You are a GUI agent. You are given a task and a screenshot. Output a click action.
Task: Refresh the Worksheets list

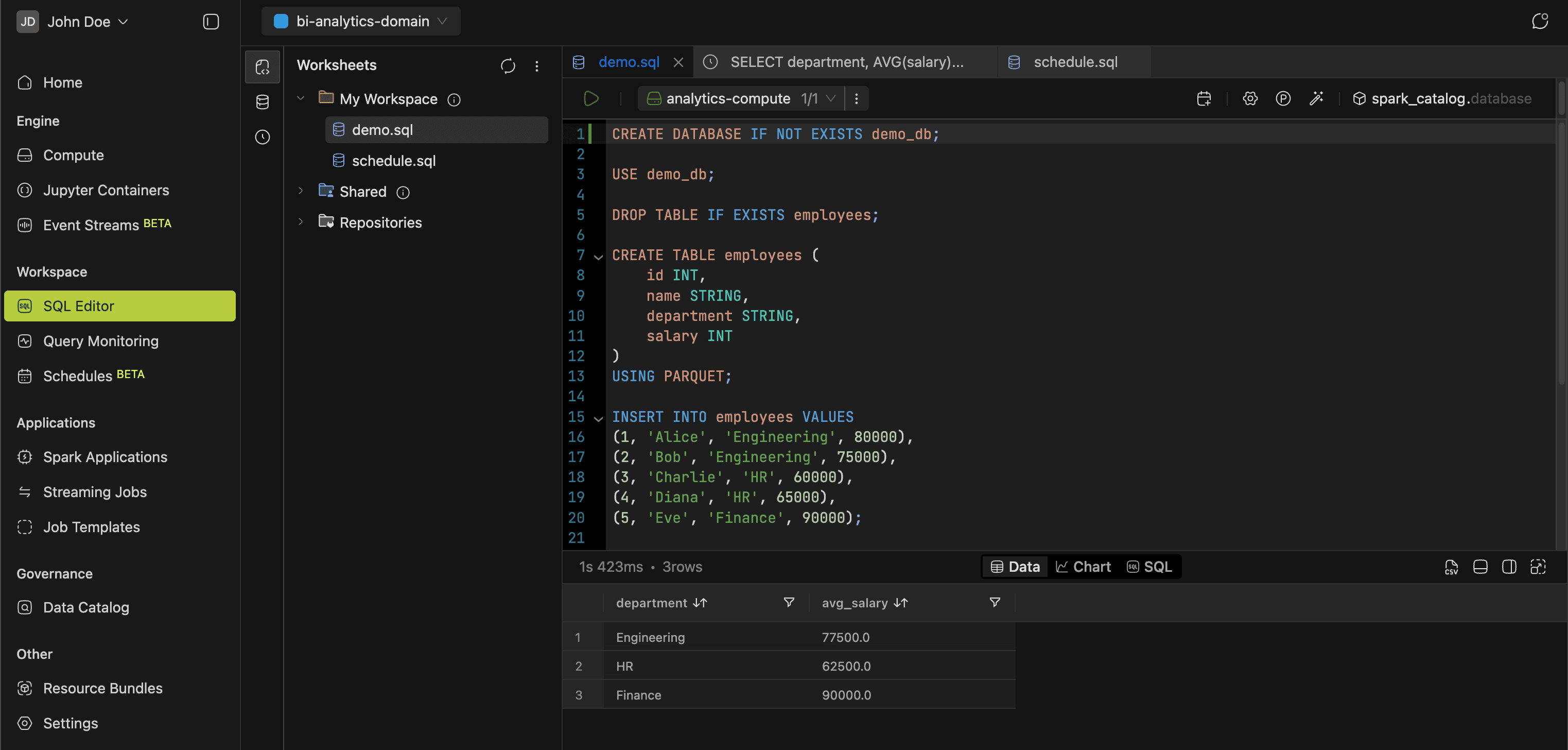tap(508, 66)
